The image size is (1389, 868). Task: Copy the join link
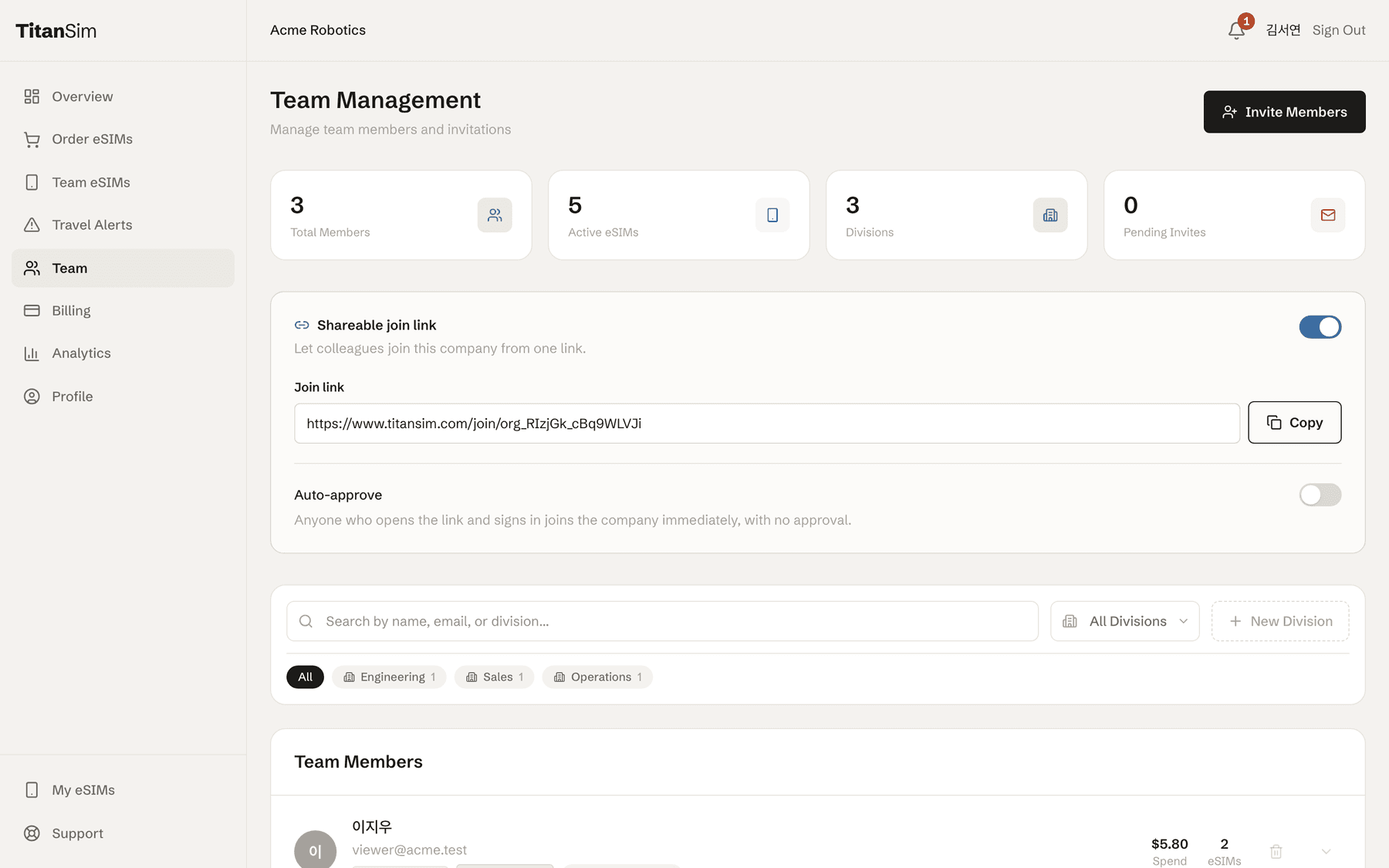[1295, 422]
